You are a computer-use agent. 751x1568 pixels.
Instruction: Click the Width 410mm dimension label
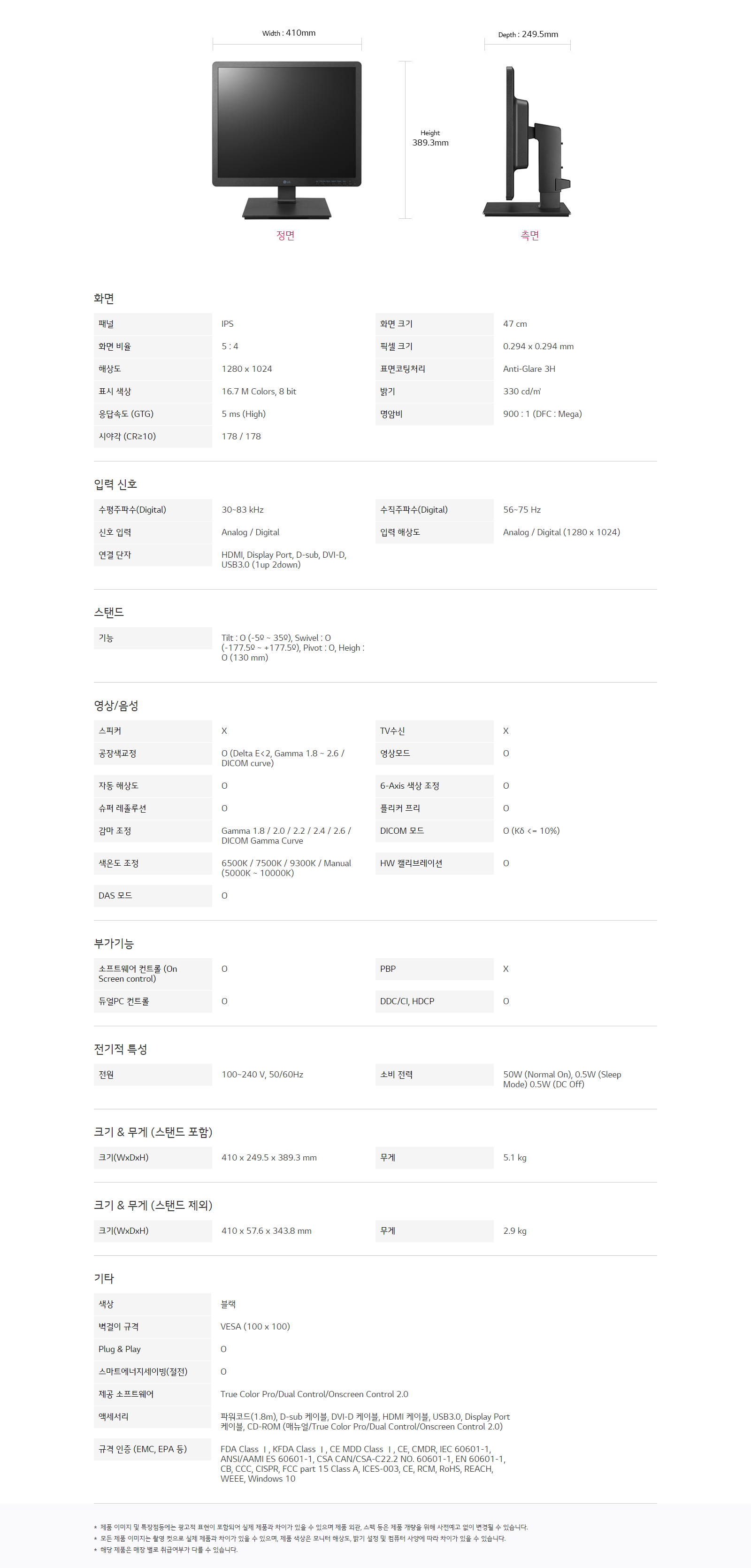click(x=289, y=33)
